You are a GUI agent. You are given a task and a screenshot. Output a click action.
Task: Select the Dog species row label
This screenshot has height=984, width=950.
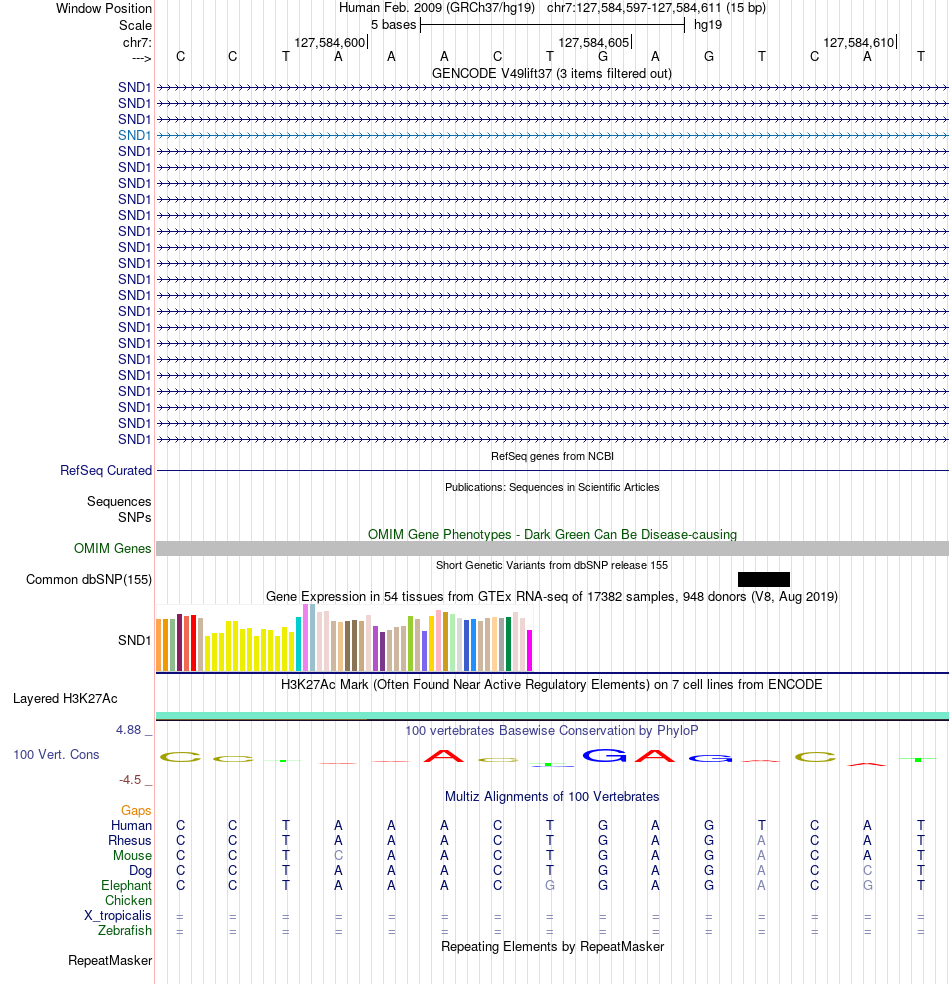click(x=141, y=870)
